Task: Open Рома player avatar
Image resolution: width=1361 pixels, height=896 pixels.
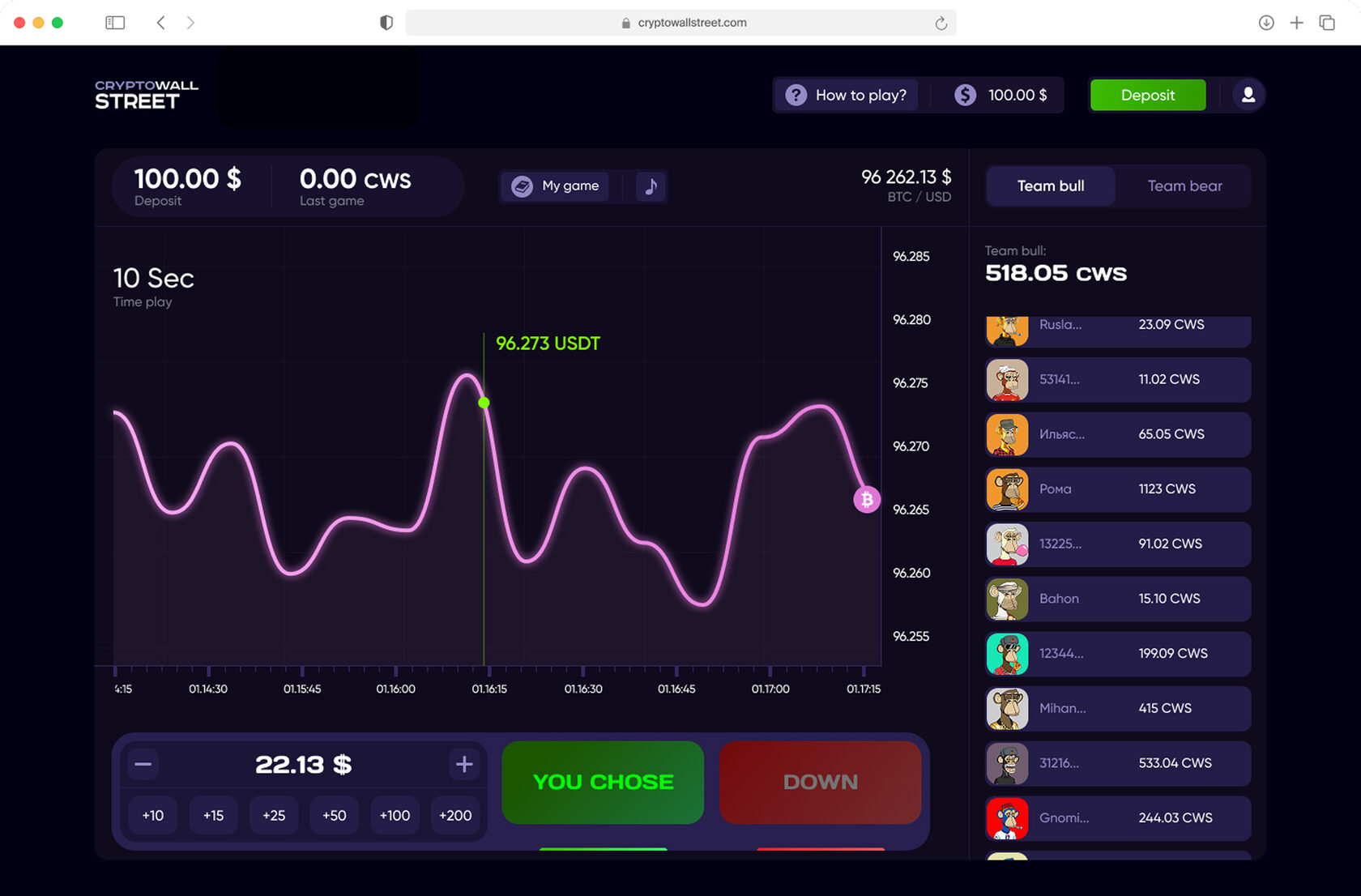Action: (1007, 489)
